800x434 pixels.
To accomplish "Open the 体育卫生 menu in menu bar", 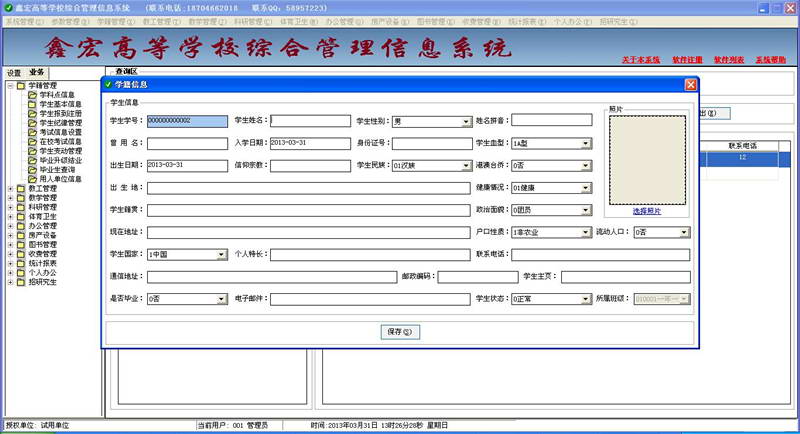I will coord(299,21).
